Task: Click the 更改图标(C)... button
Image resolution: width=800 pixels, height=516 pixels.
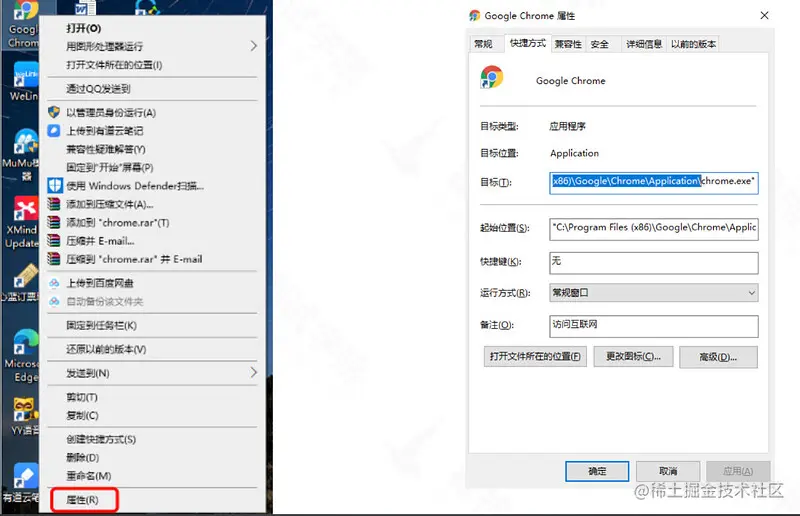Action: [633, 356]
